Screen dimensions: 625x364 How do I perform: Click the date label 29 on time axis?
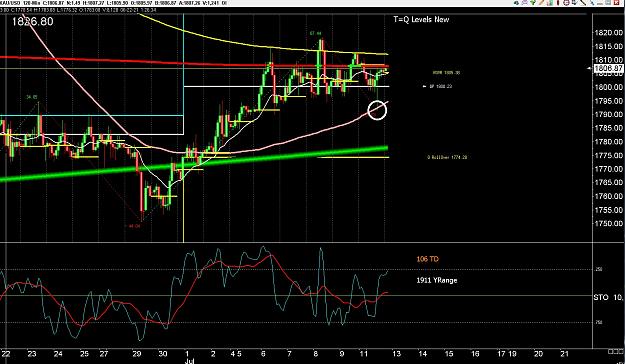click(136, 354)
